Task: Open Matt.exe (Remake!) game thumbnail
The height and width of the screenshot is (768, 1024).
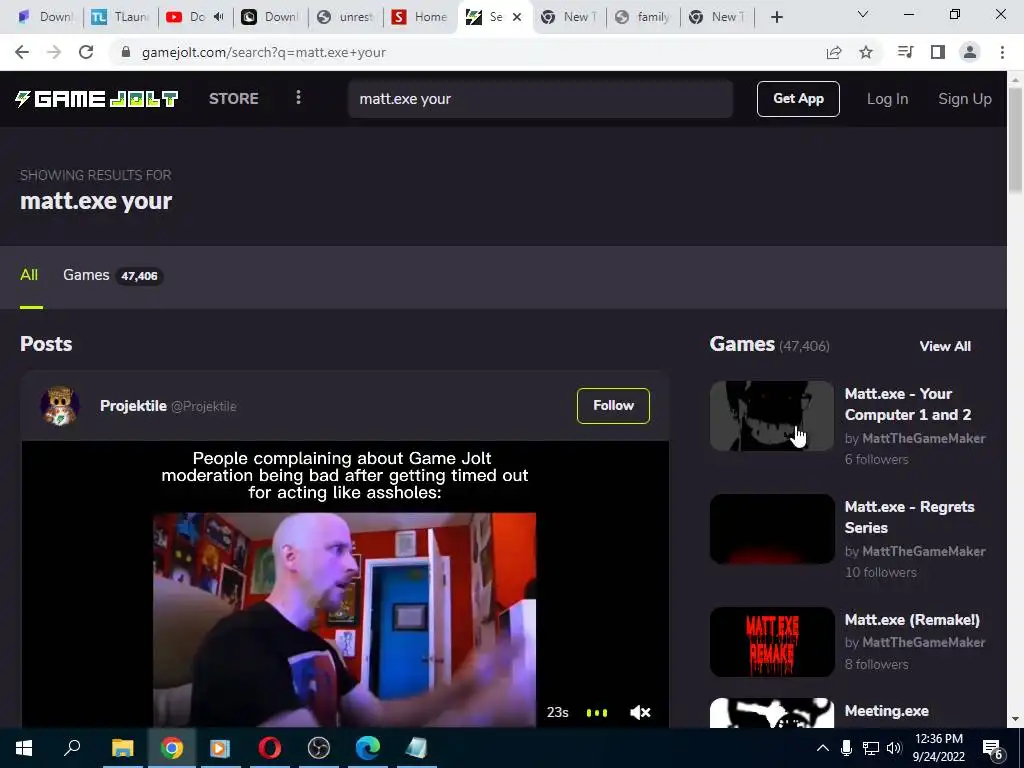Action: (772, 642)
